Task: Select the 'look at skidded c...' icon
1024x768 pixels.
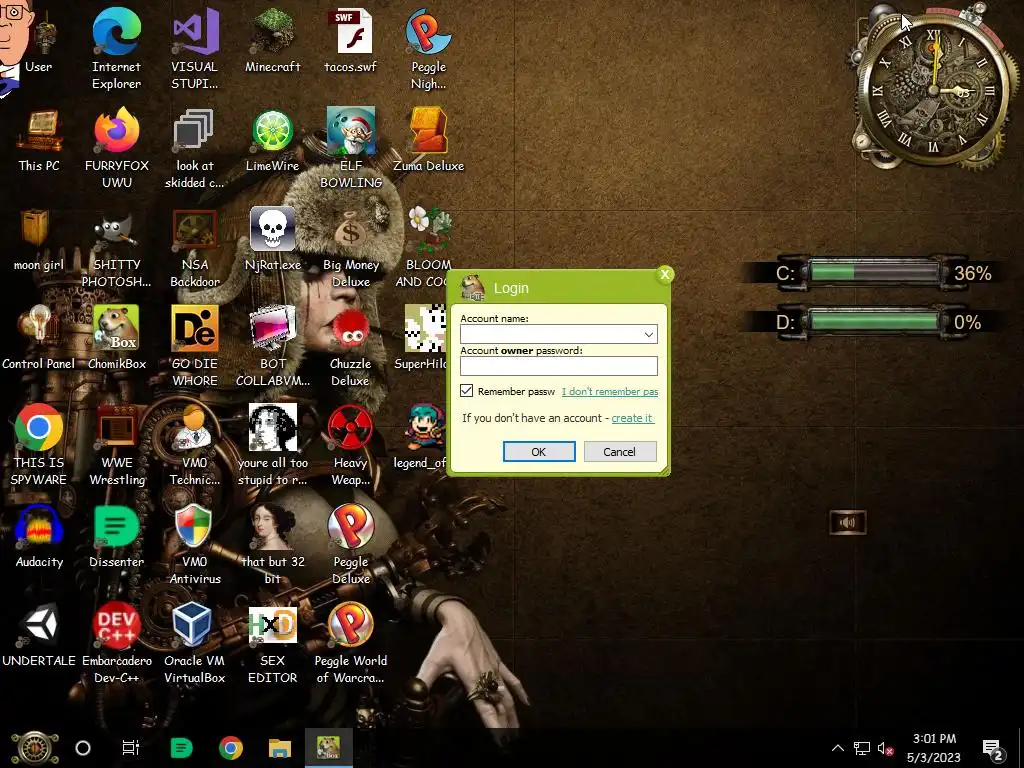Action: [x=195, y=147]
